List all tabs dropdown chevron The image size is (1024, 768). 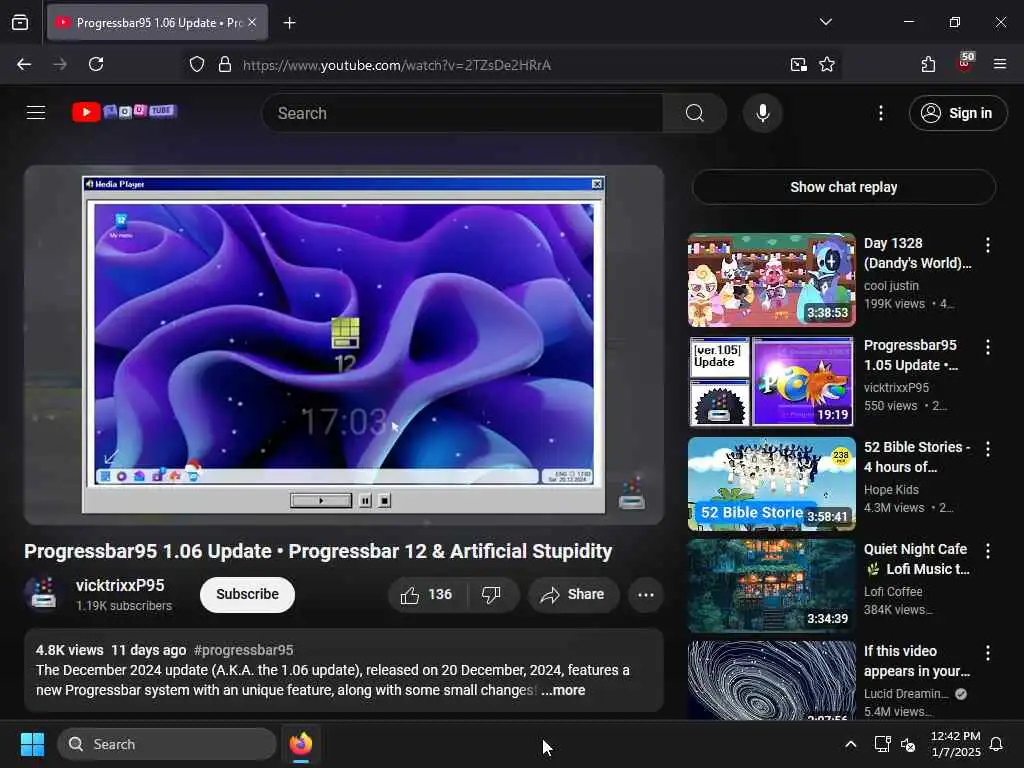coord(825,22)
